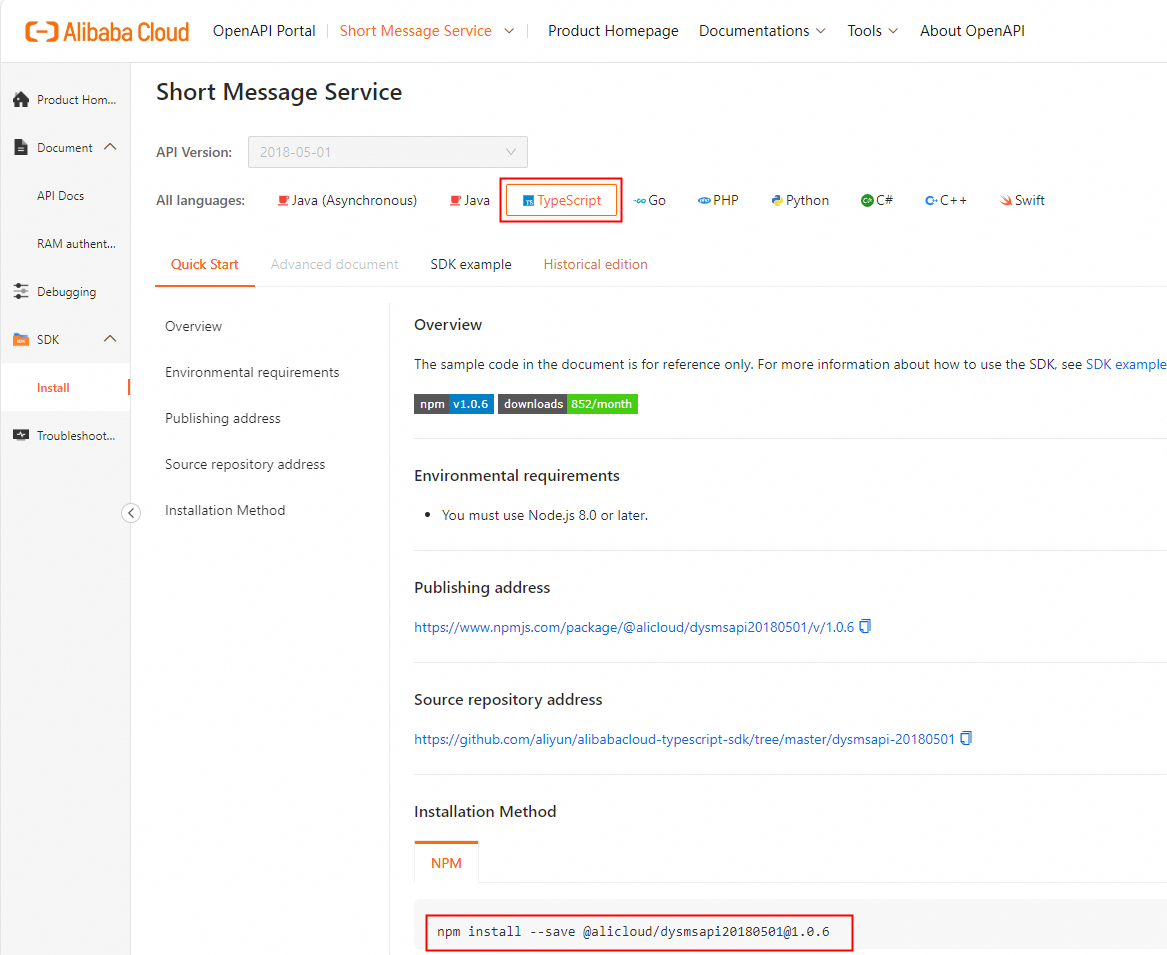The image size is (1167, 955).
Task: Switch to the Historical edition tab
Action: [x=595, y=264]
